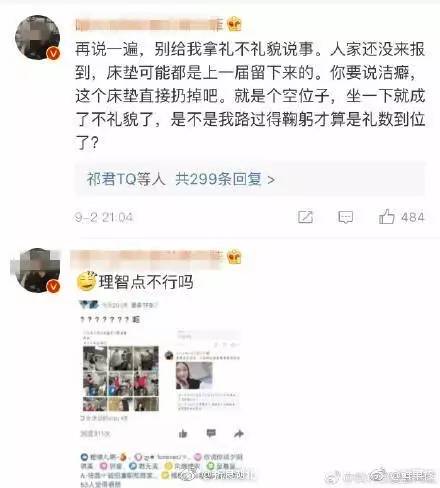Click the crown badge above the 再说一遍 comment
The width and height of the screenshot is (440, 488).
(x=234, y=24)
